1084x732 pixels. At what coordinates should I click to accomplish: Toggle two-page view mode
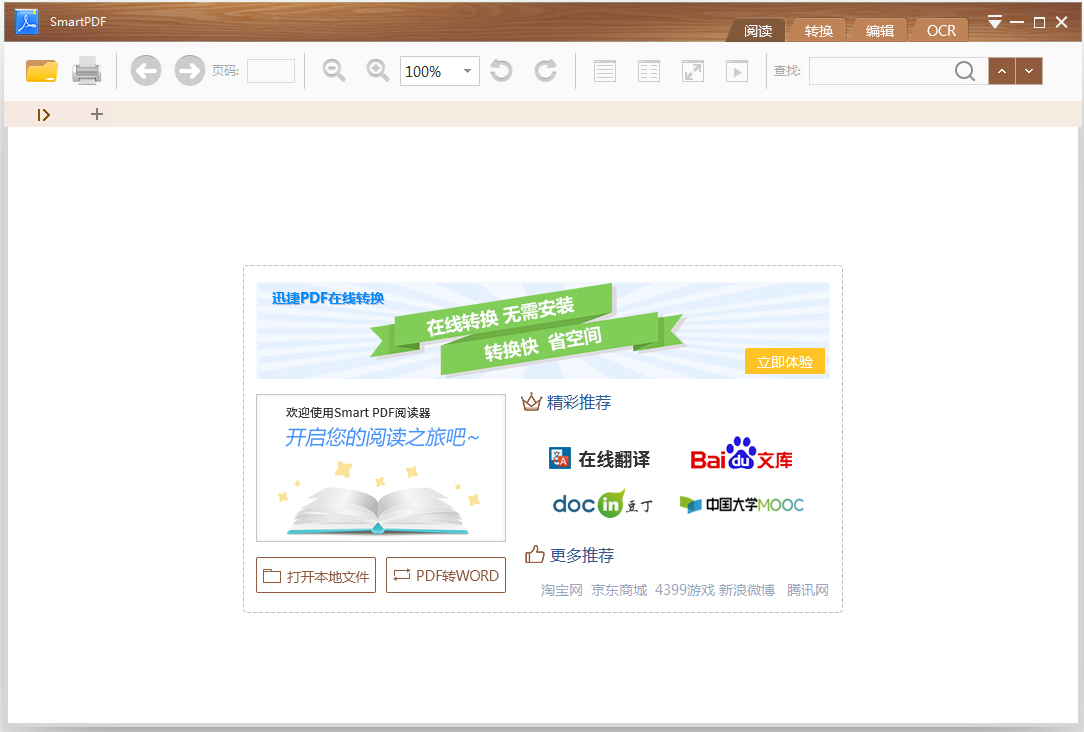[x=648, y=71]
